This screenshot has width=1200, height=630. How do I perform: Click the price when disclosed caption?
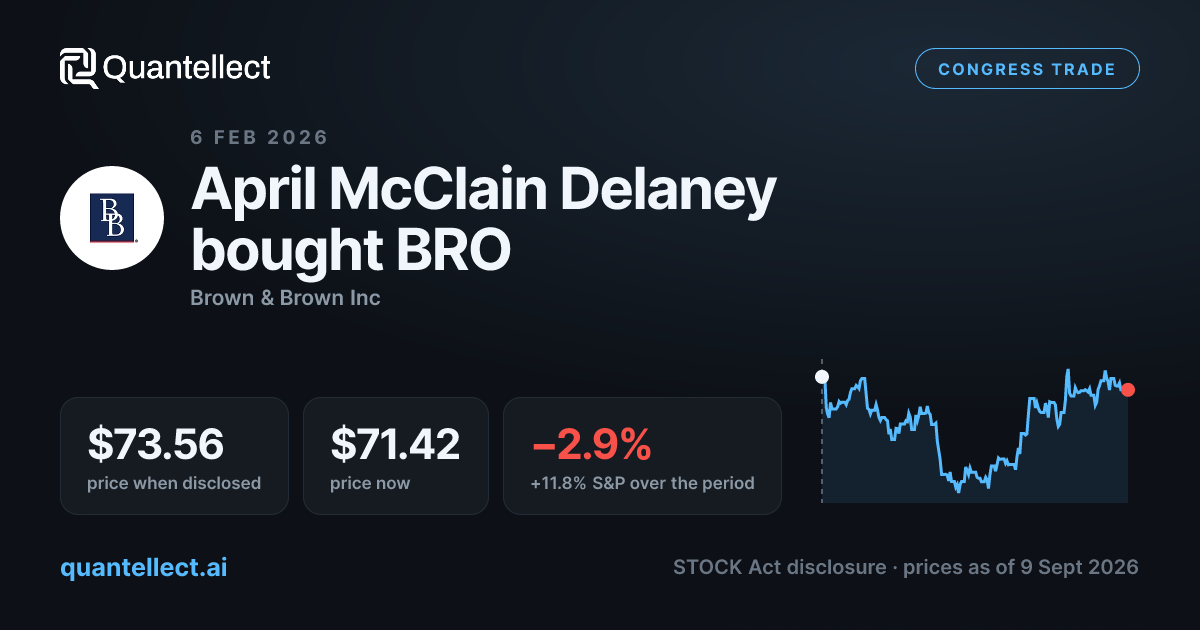(174, 483)
